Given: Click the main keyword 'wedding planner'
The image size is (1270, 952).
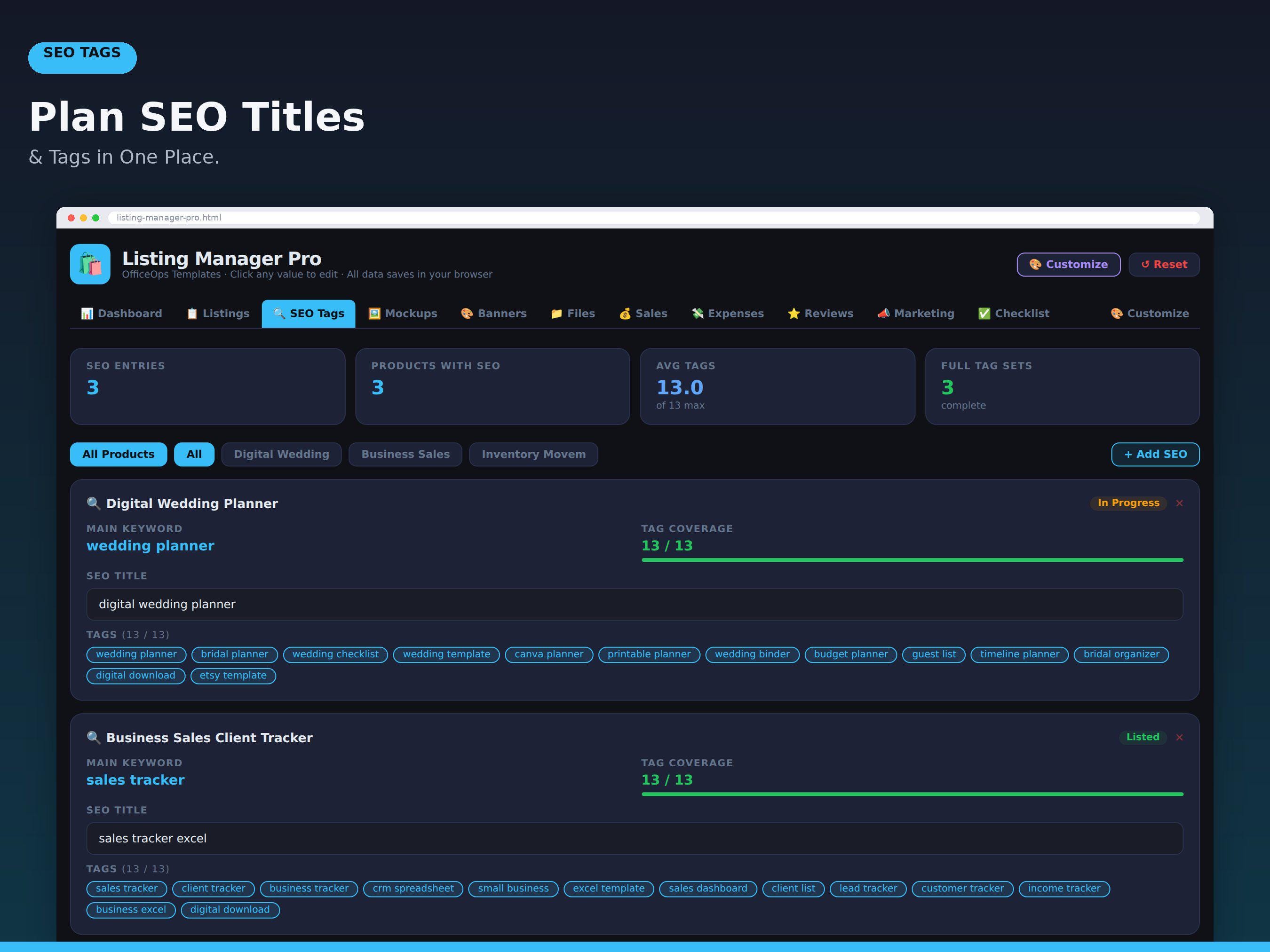Looking at the screenshot, I should pyautogui.click(x=151, y=546).
